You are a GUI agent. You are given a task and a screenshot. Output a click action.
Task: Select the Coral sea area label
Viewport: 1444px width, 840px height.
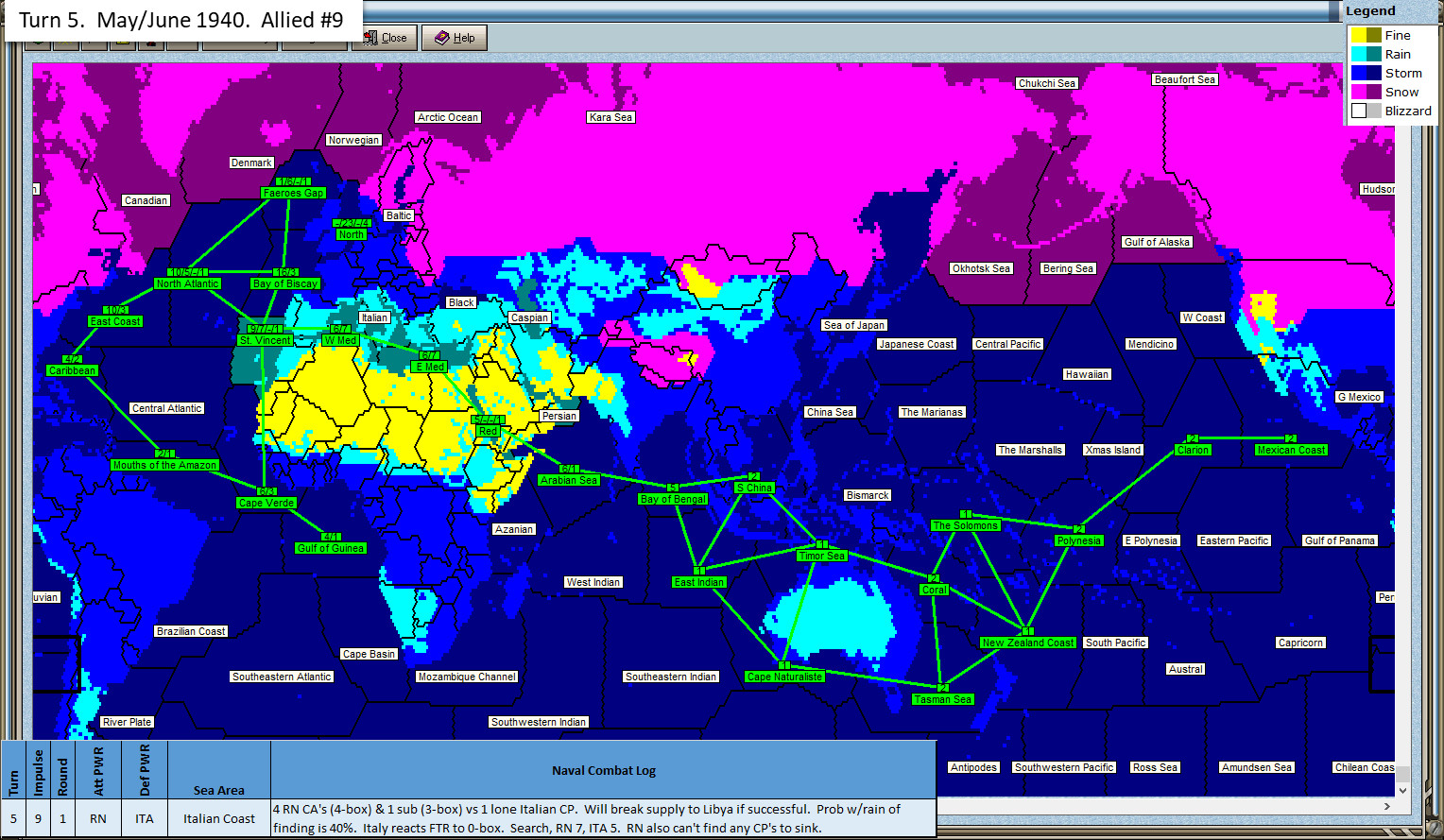[935, 590]
